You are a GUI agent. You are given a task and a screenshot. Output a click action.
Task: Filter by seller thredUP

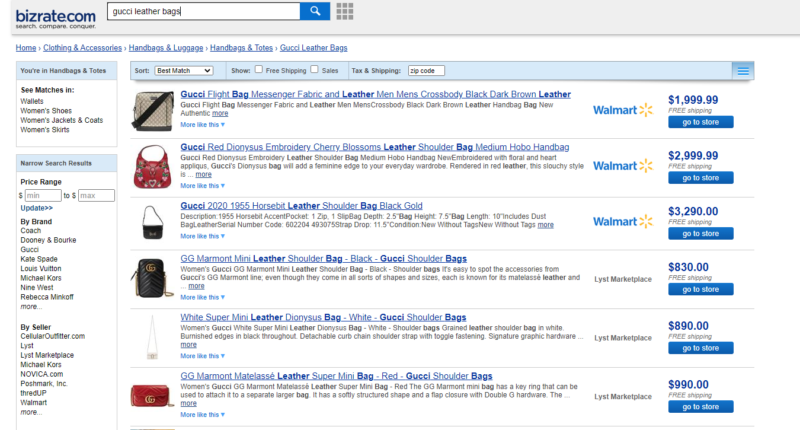(33, 393)
